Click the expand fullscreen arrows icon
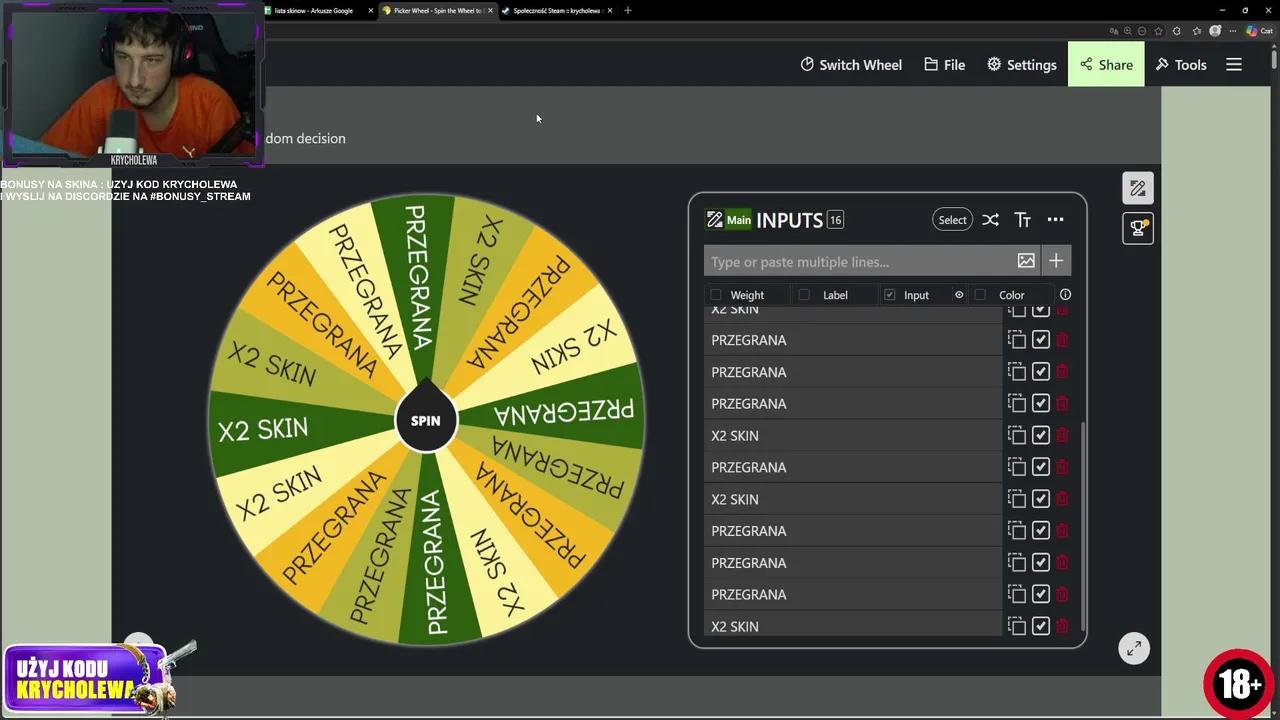1280x720 pixels. click(1134, 649)
